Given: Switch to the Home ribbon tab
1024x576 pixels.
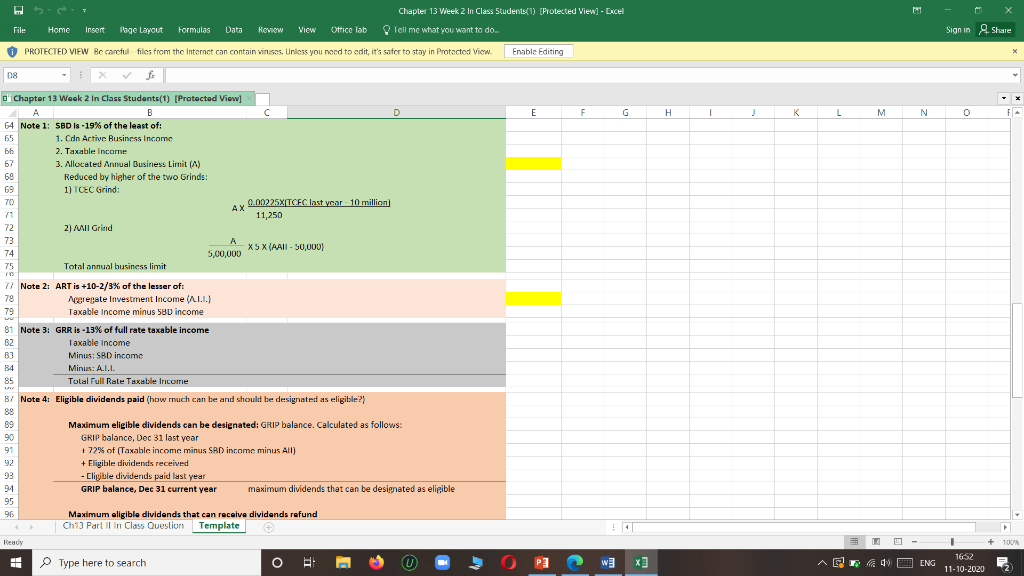Looking at the screenshot, I should (59, 30).
